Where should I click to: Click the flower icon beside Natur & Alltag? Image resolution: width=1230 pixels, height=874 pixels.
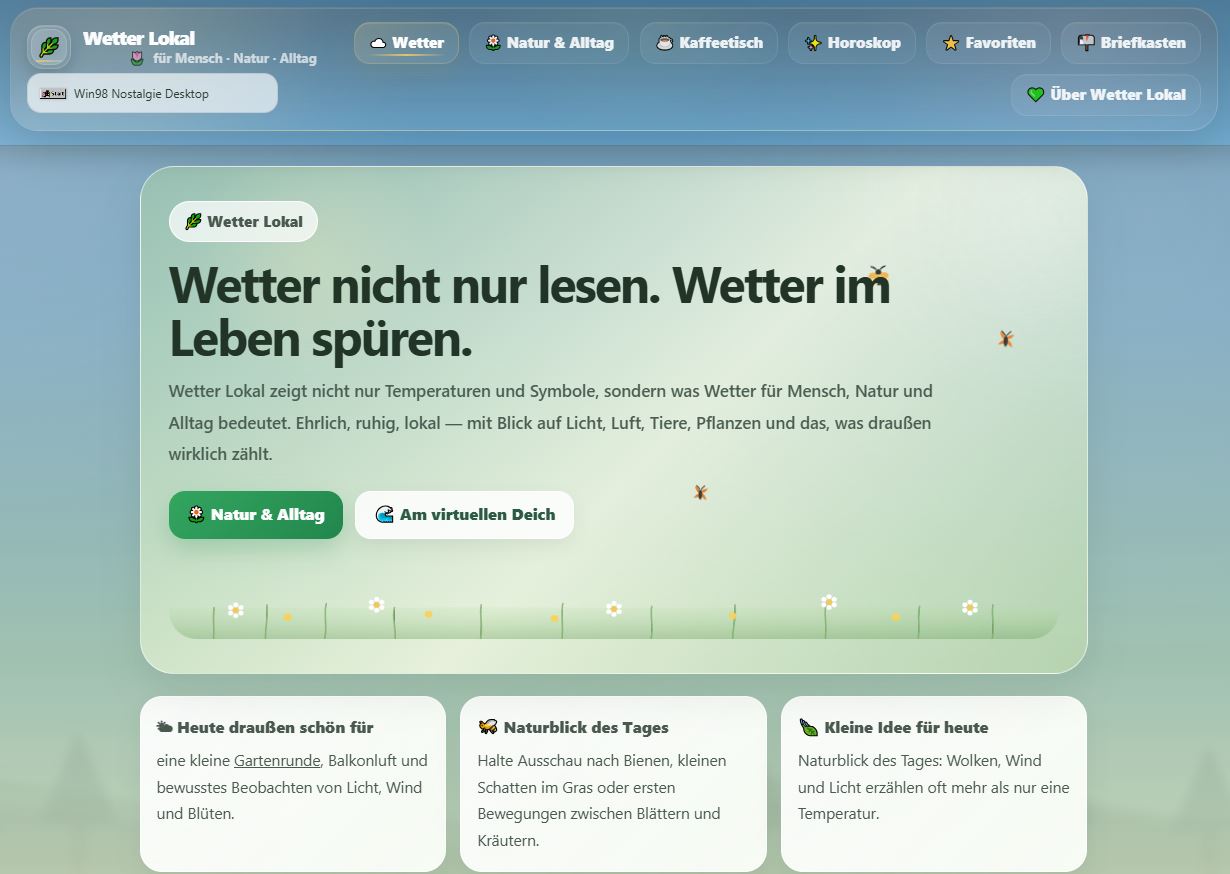[x=494, y=42]
